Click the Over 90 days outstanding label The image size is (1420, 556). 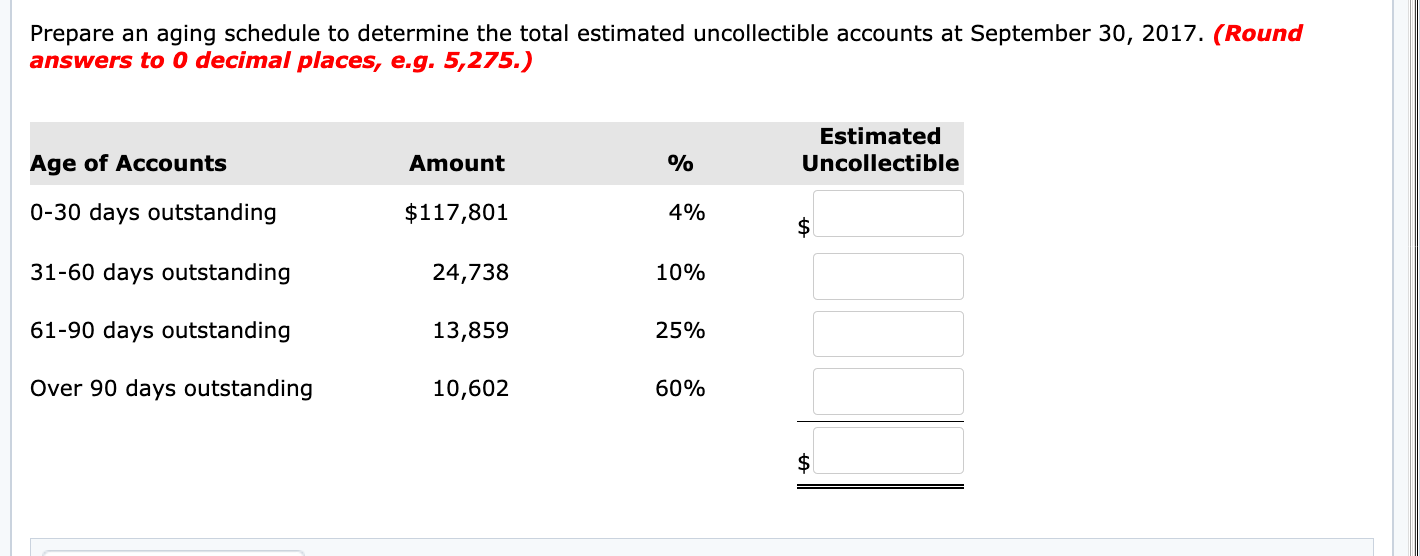click(x=171, y=388)
